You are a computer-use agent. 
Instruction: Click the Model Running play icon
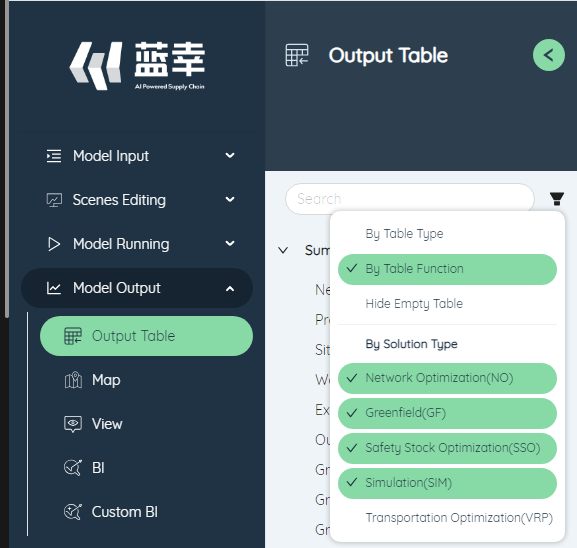coord(54,244)
